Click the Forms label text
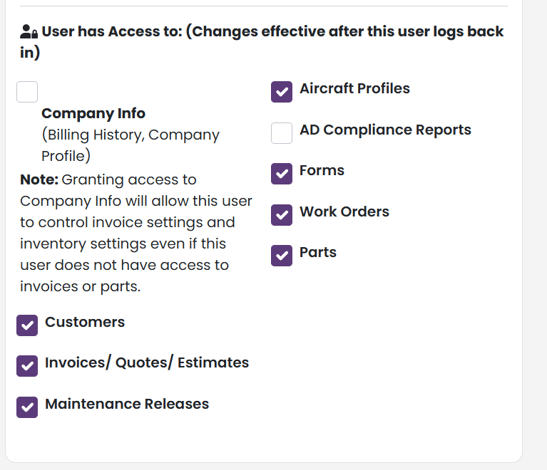This screenshot has width=547, height=470. tap(322, 171)
